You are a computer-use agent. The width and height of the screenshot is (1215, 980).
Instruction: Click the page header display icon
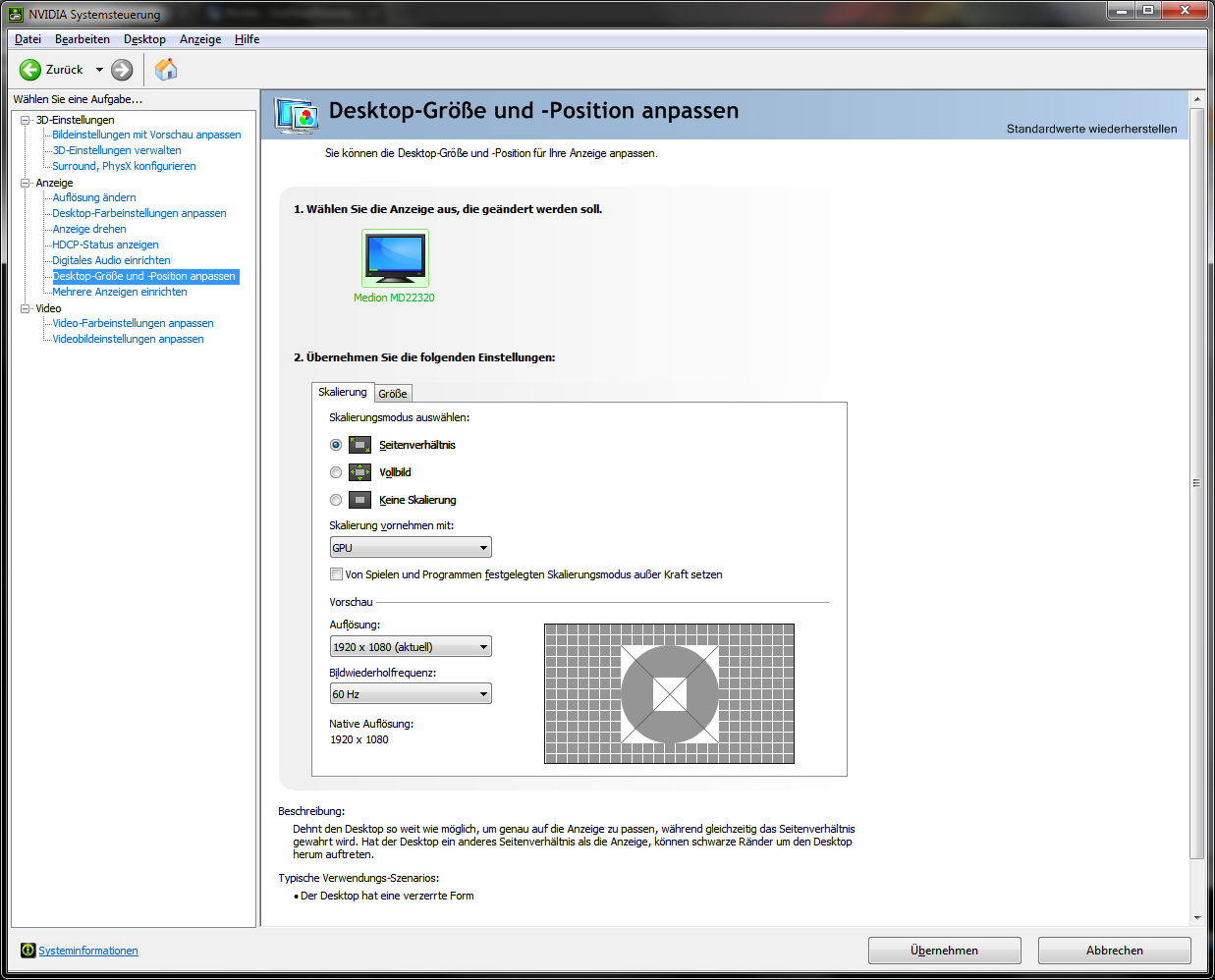click(296, 116)
